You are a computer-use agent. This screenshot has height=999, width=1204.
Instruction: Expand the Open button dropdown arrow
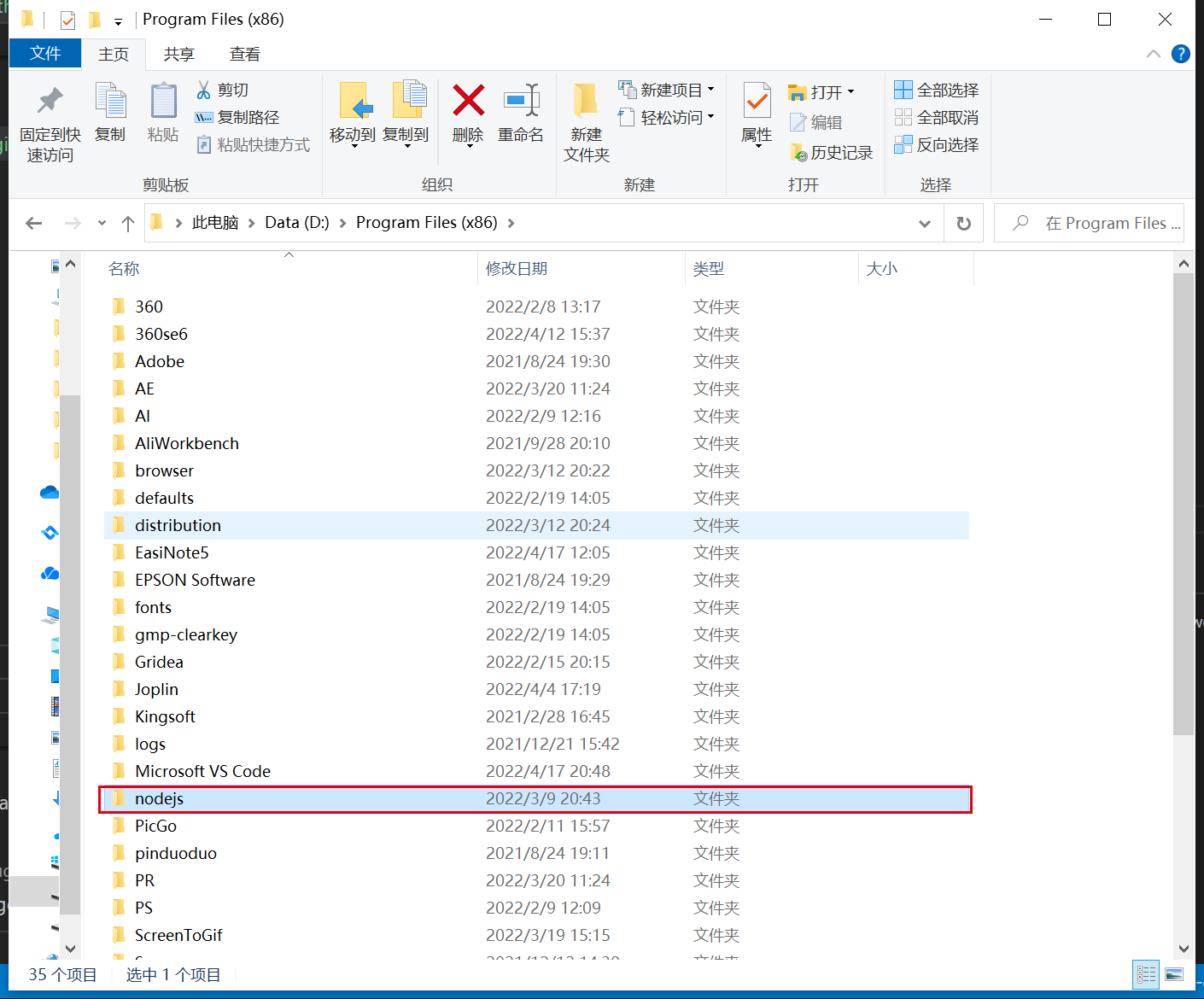coord(850,91)
